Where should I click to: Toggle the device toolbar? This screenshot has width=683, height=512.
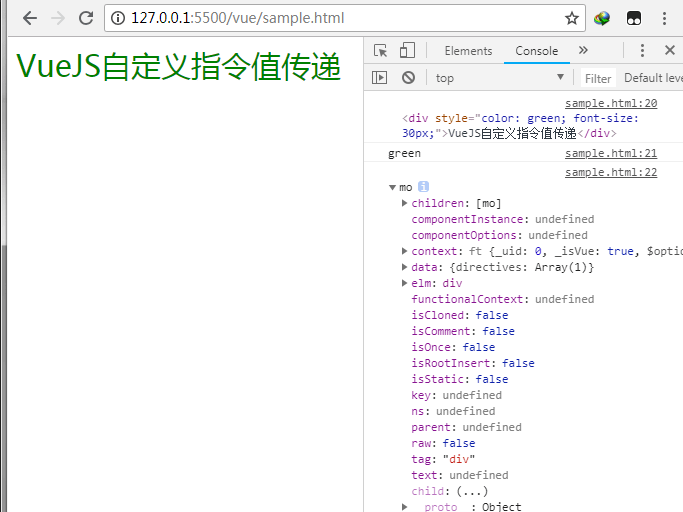point(407,51)
